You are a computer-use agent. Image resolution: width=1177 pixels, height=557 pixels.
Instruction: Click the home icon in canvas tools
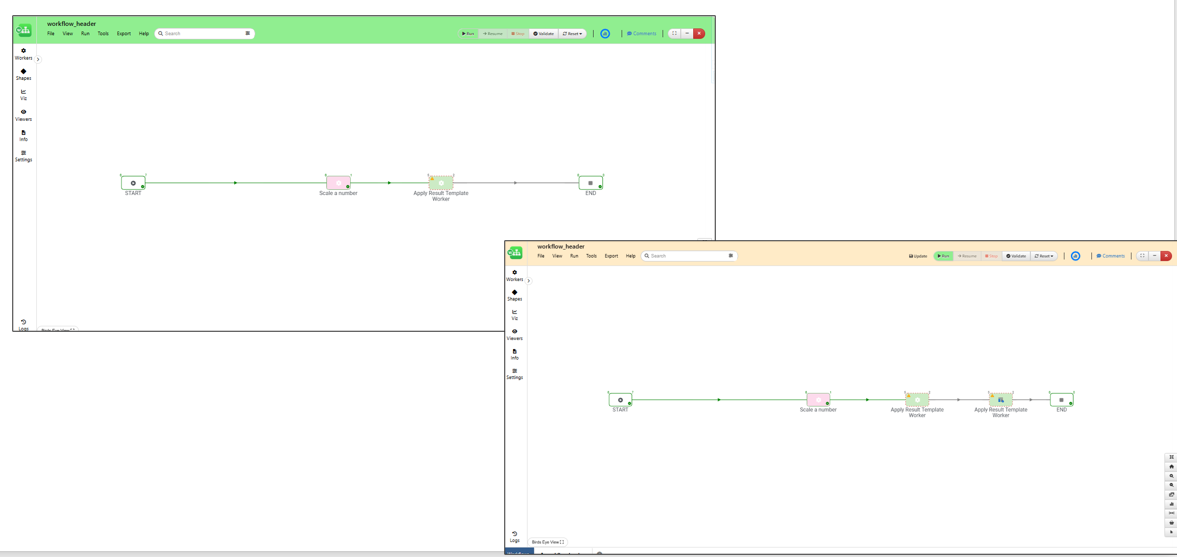pos(1171,467)
